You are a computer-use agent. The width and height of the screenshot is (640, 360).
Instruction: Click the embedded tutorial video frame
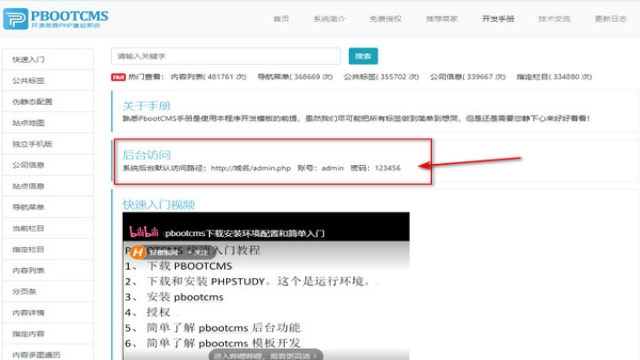point(266,286)
